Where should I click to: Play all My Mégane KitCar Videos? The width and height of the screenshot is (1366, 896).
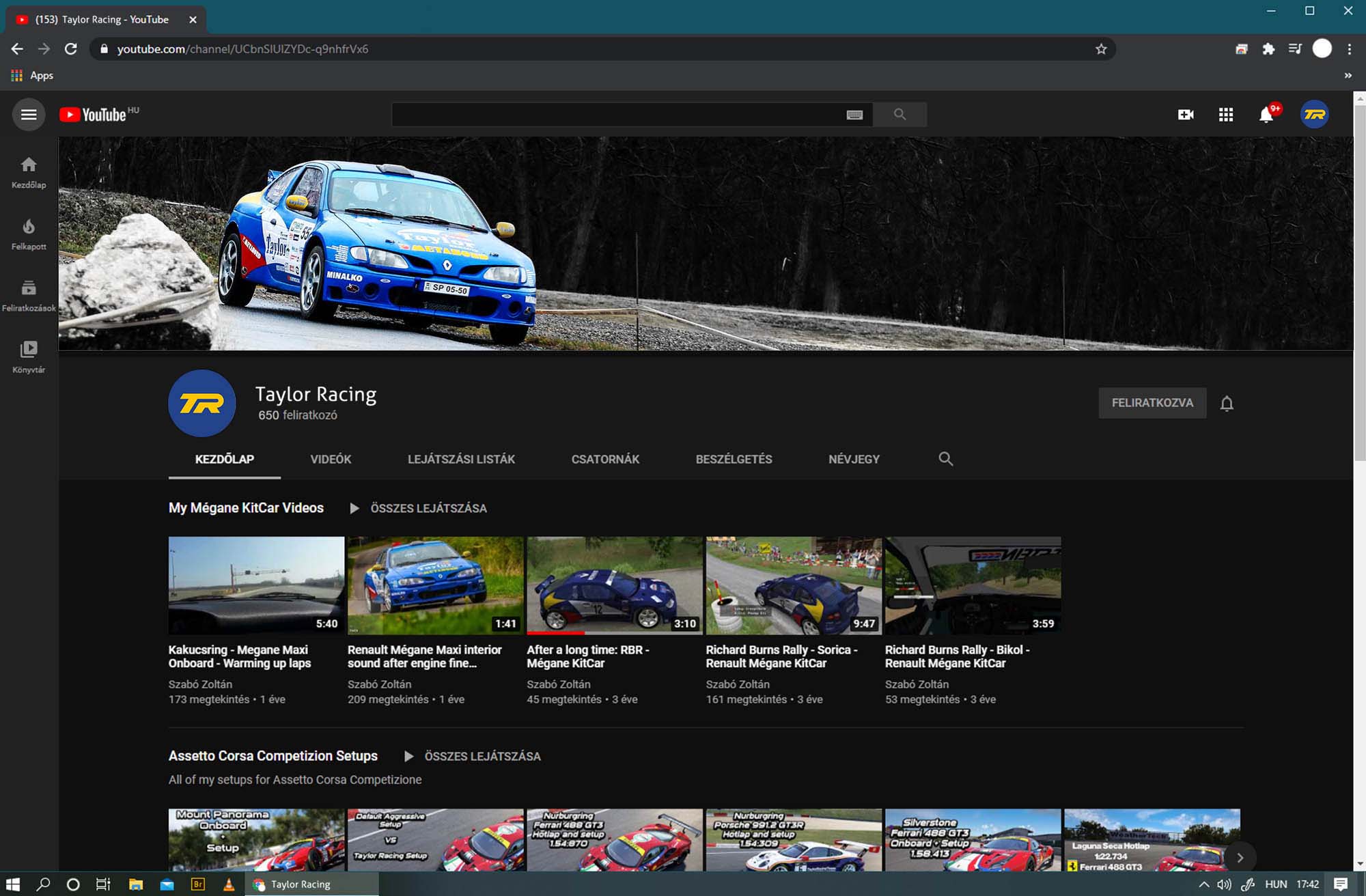point(419,508)
